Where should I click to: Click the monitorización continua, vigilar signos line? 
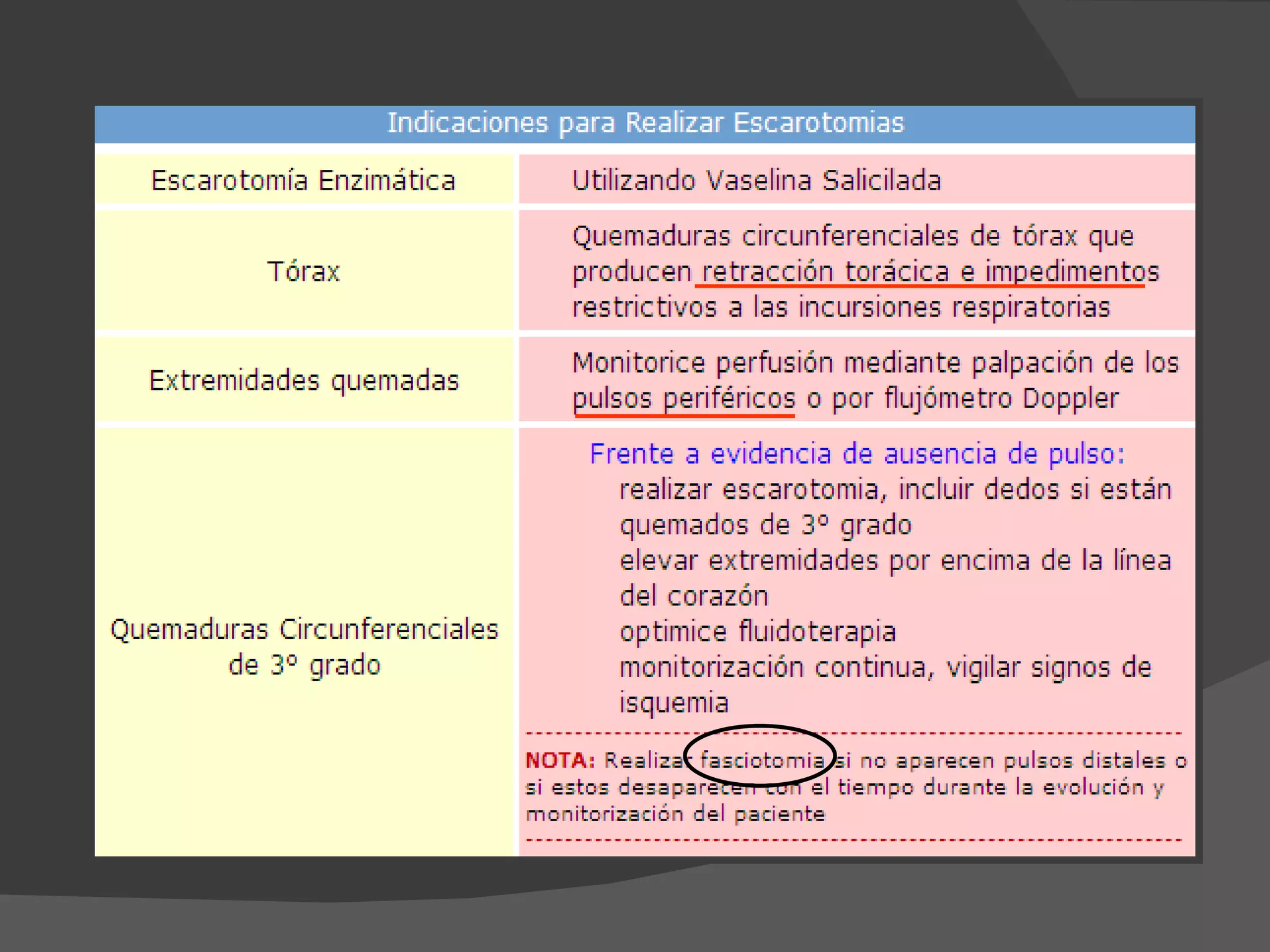[885, 668]
